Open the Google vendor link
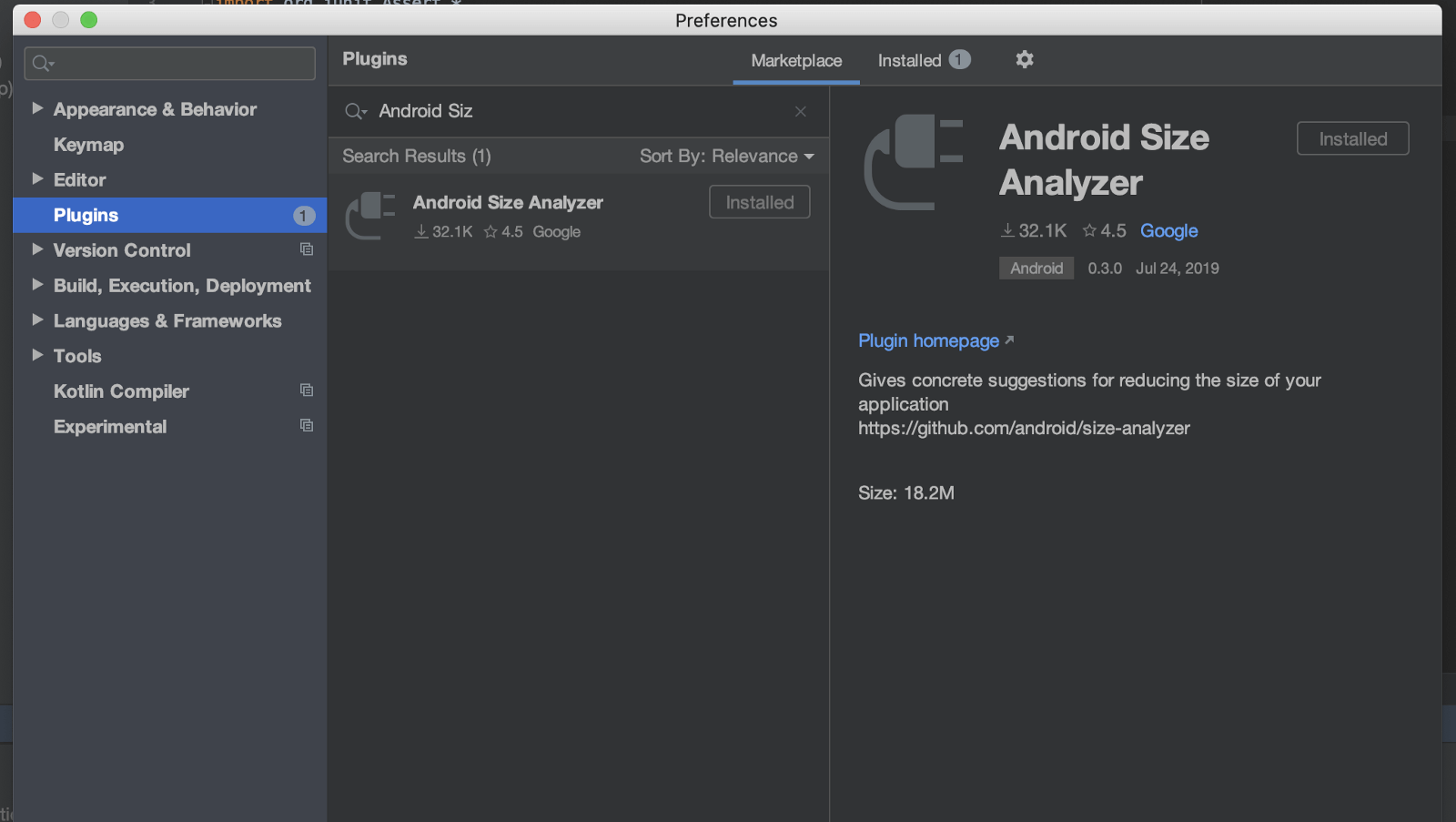Viewport: 1456px width, 822px height. (1168, 230)
